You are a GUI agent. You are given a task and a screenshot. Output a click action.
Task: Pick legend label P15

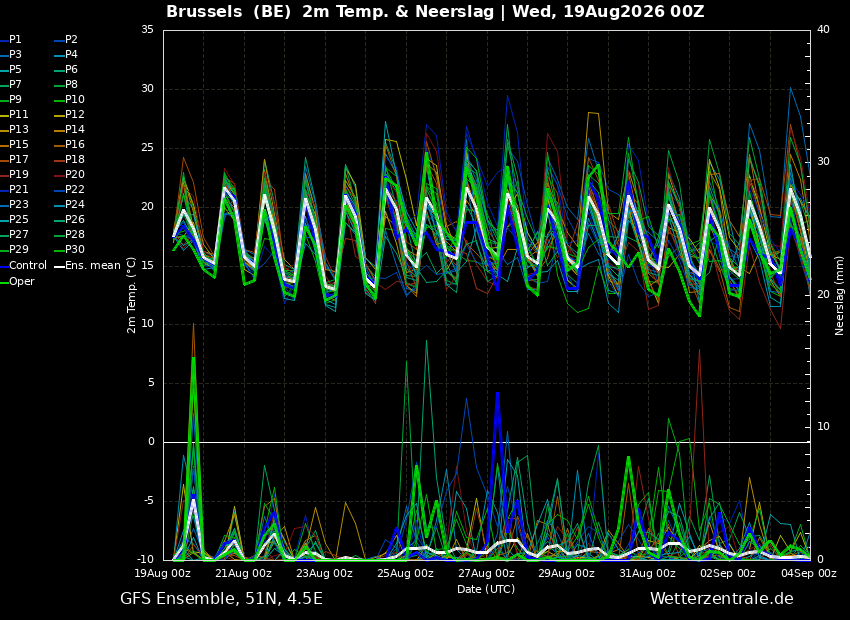(15, 144)
